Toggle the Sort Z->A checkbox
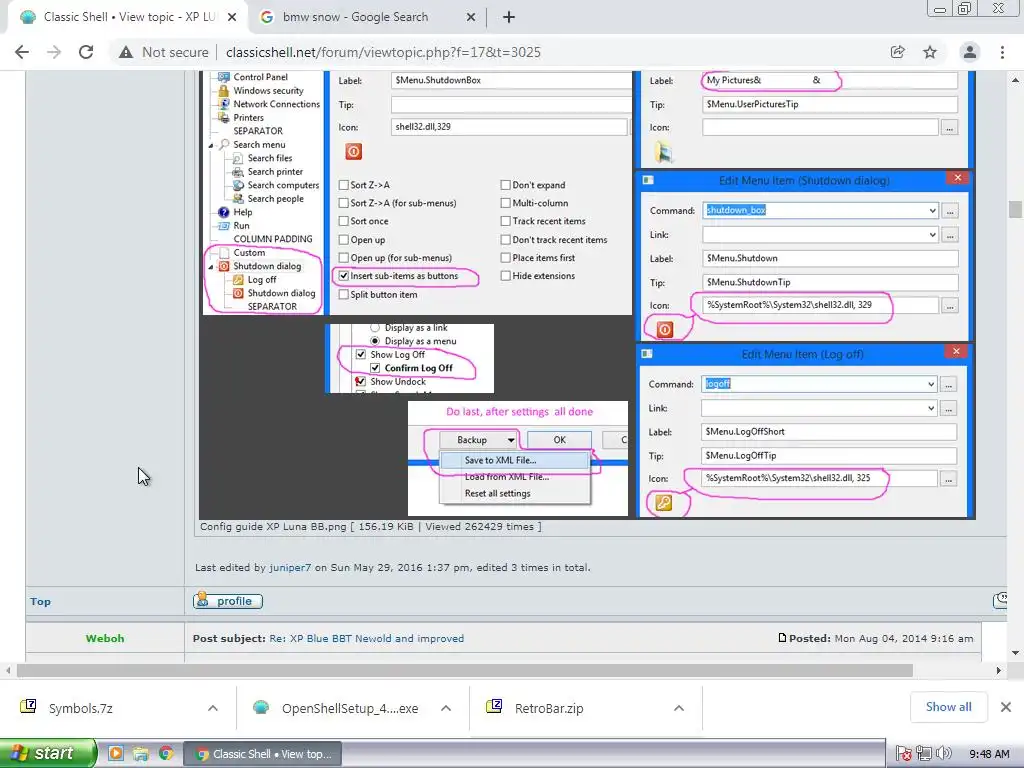Screen dimensions: 1024x768 tap(344, 185)
